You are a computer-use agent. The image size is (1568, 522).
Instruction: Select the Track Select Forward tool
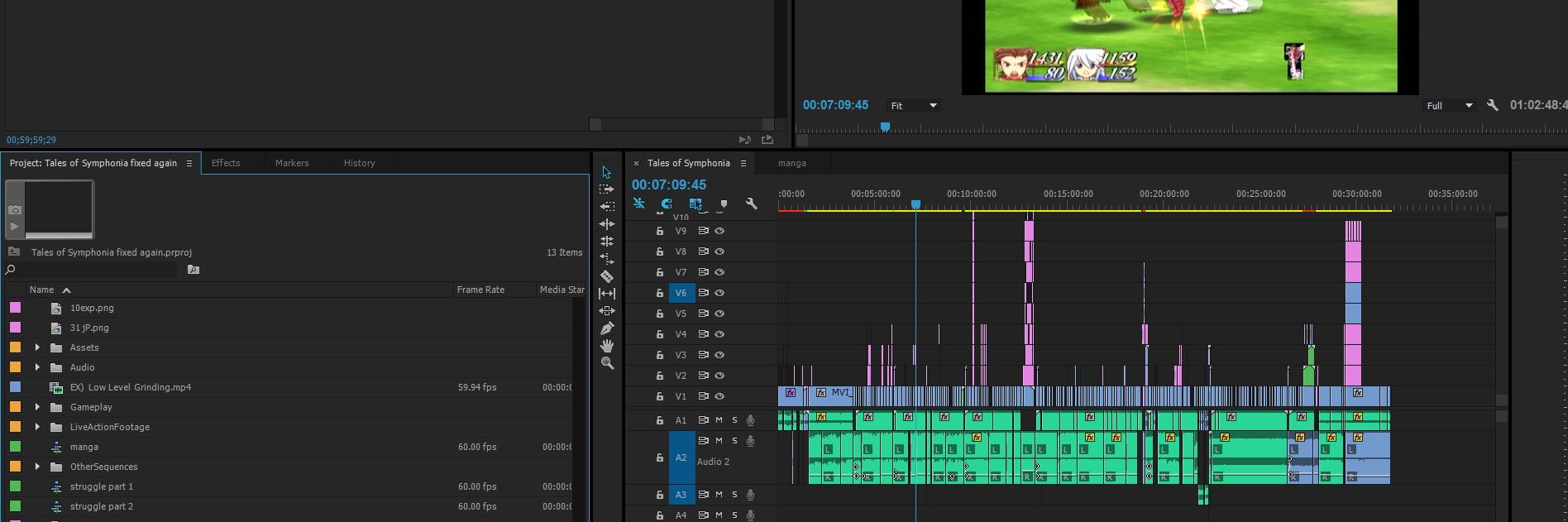606,189
